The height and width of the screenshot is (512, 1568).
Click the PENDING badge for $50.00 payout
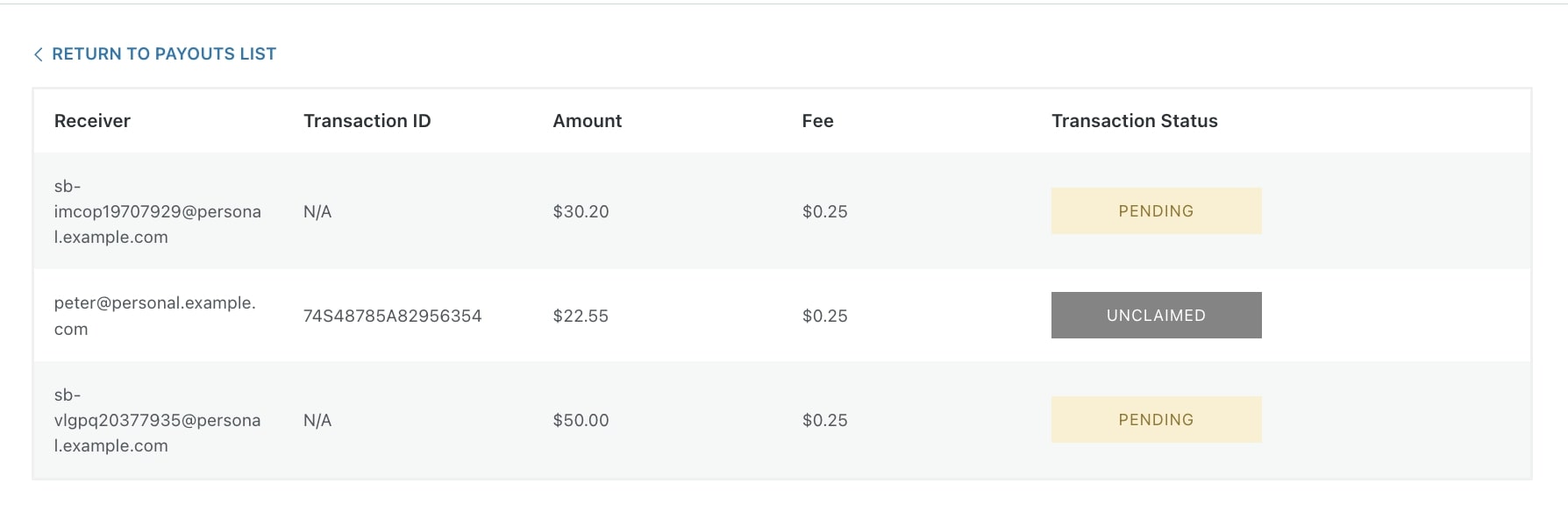point(1156,420)
